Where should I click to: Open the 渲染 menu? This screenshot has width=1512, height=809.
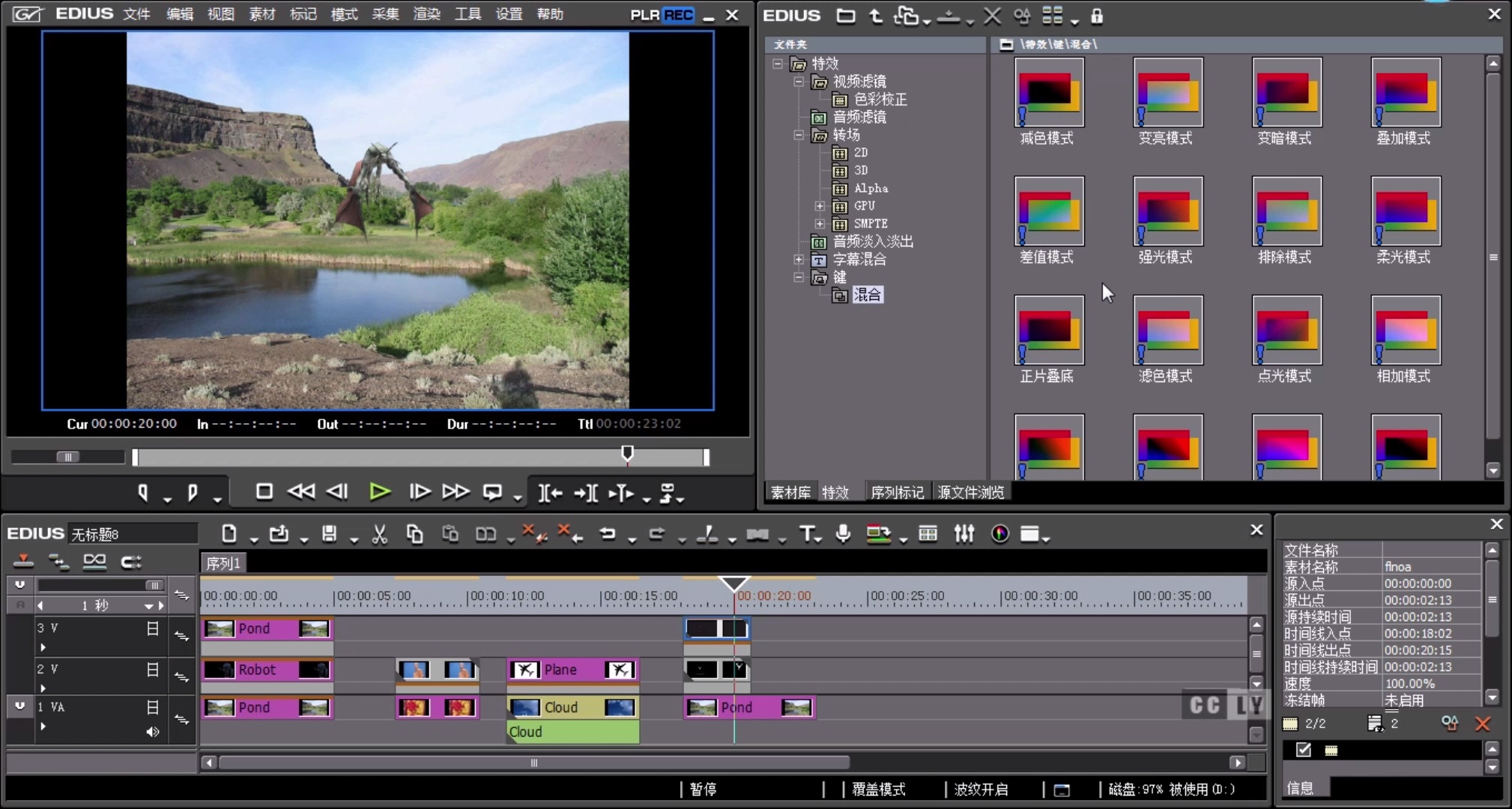[x=426, y=14]
